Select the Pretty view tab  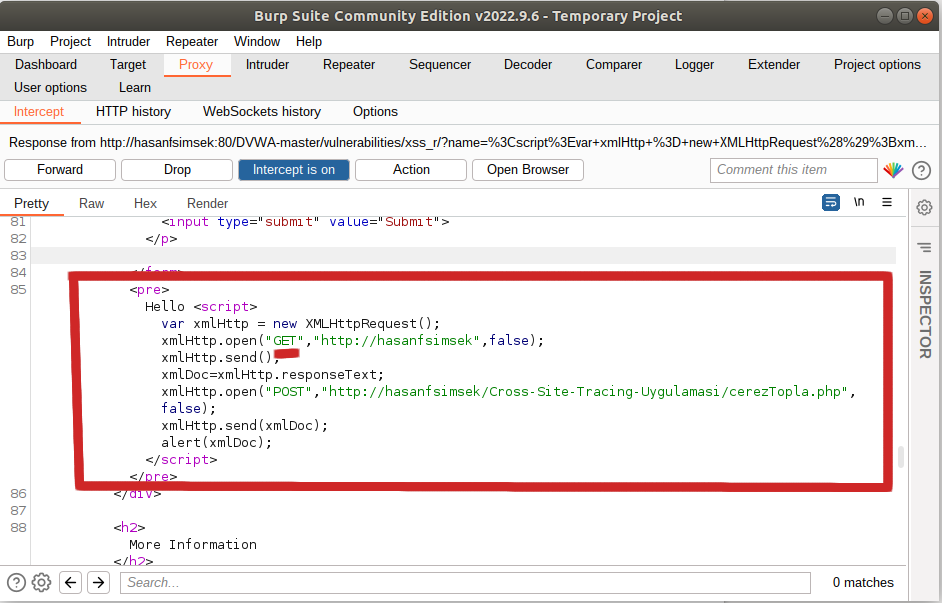32,204
